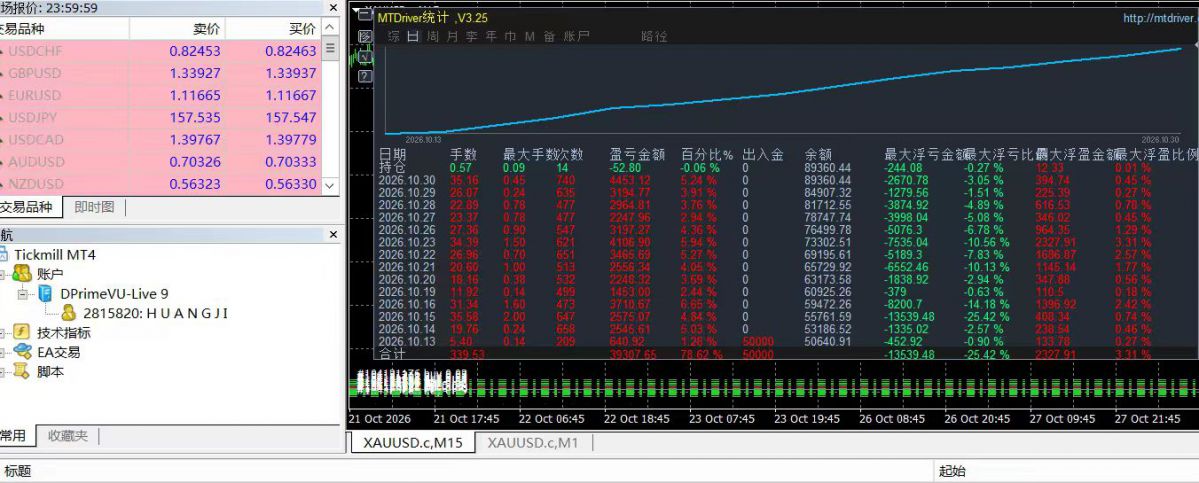This screenshot has height=483, width=1199.
Task: Click the blue server icon beside DPrimeVU-Live 9
Action: (46, 293)
